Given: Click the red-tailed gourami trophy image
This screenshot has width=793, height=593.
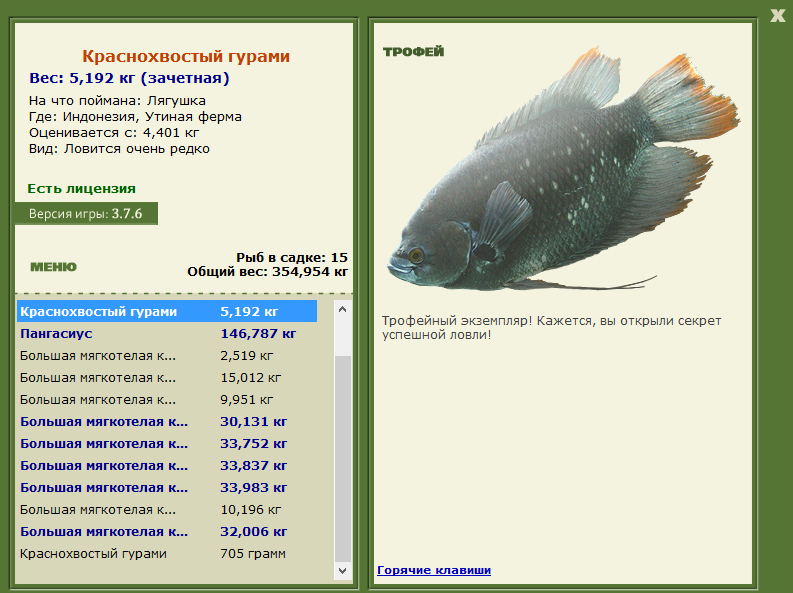Looking at the screenshot, I should 564,170.
